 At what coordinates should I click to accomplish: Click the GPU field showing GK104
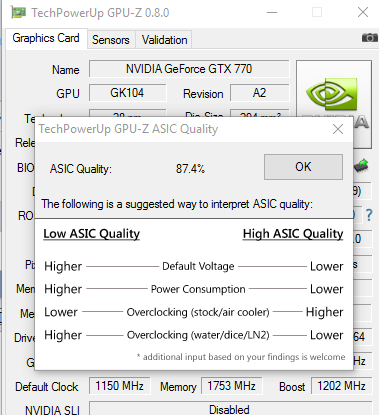[127, 93]
